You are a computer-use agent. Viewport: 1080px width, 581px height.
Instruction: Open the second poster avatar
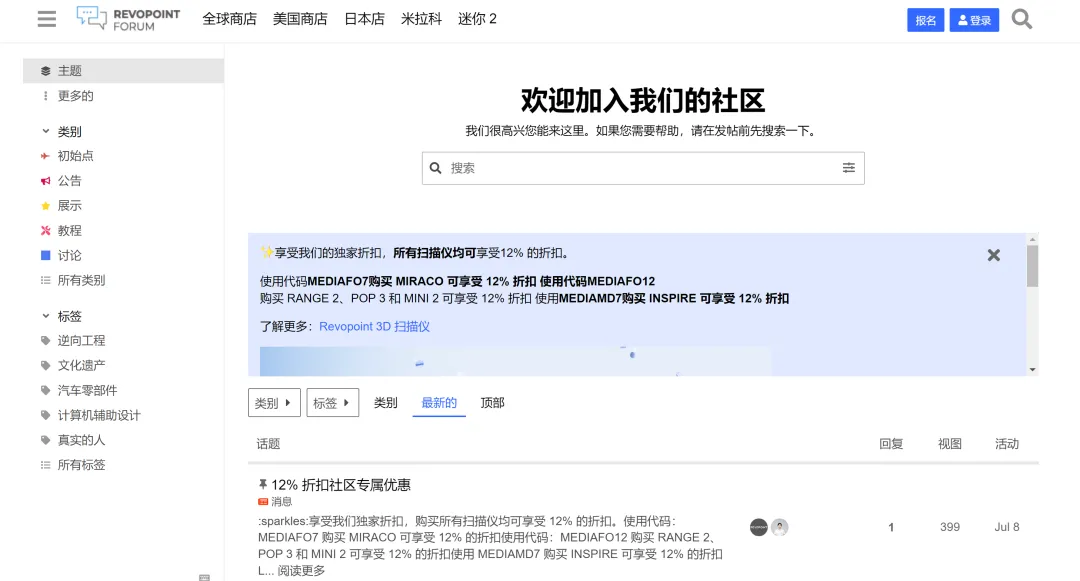click(x=780, y=527)
